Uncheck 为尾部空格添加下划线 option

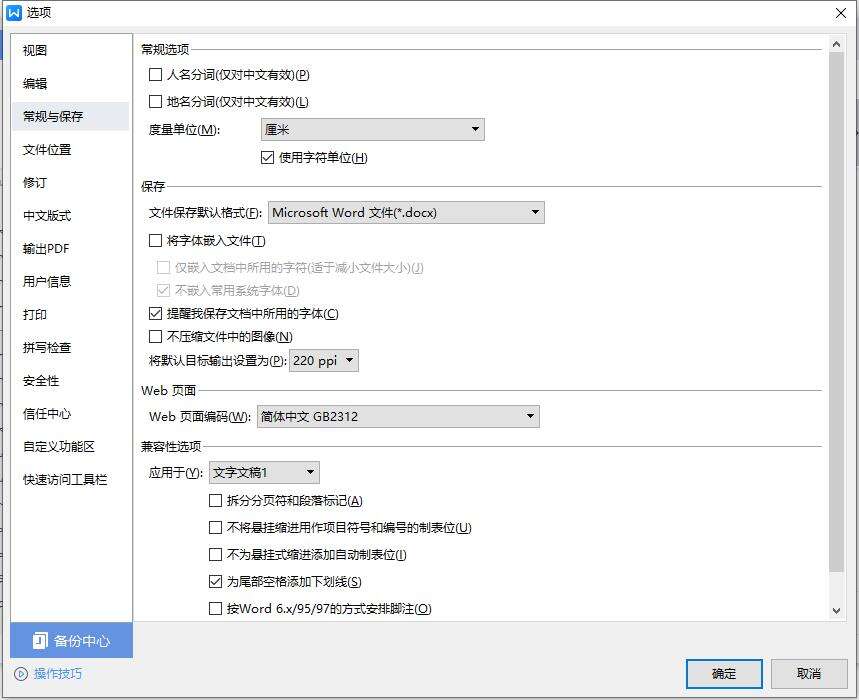point(215,581)
